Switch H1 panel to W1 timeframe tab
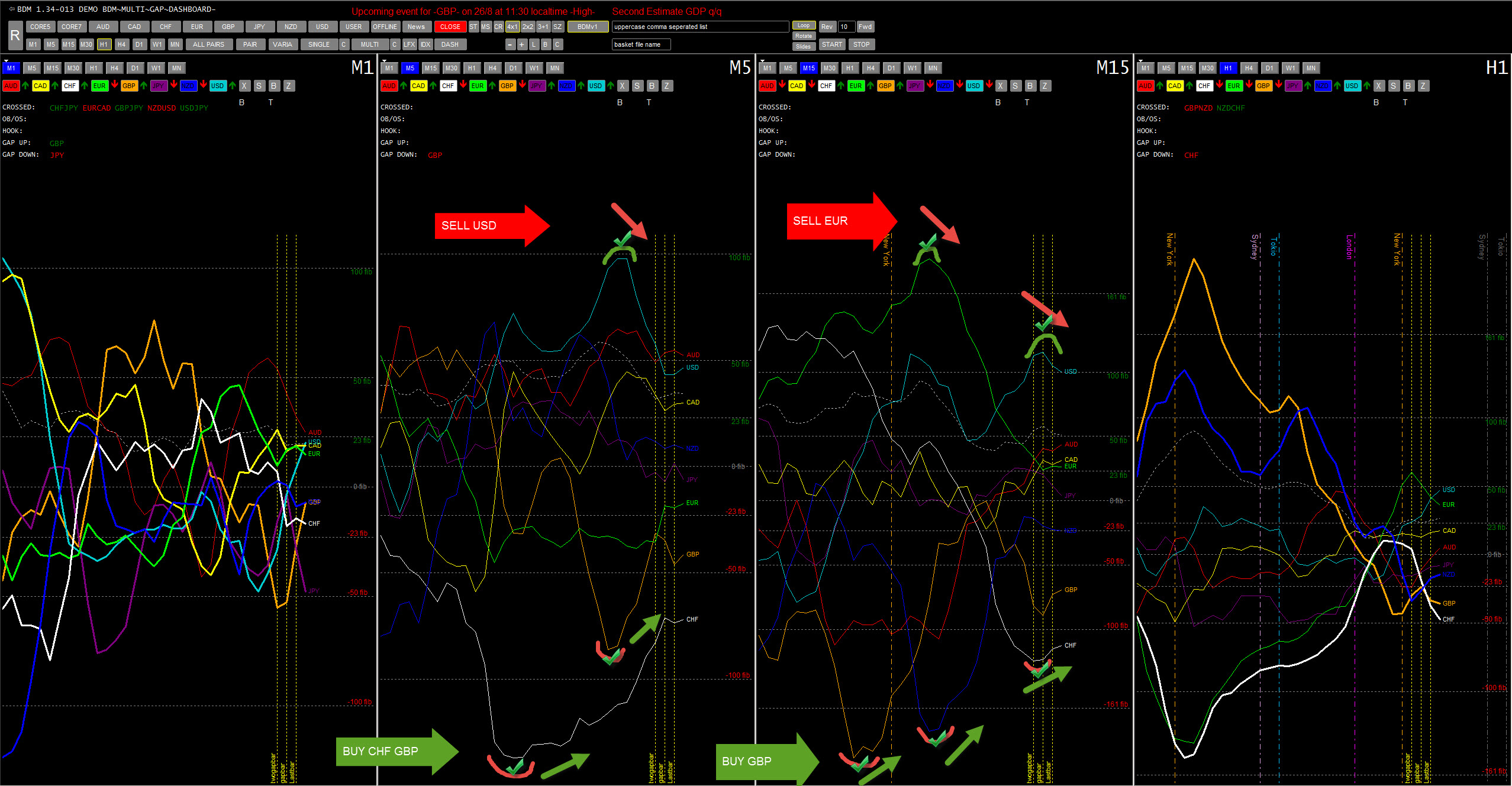 pos(1290,68)
